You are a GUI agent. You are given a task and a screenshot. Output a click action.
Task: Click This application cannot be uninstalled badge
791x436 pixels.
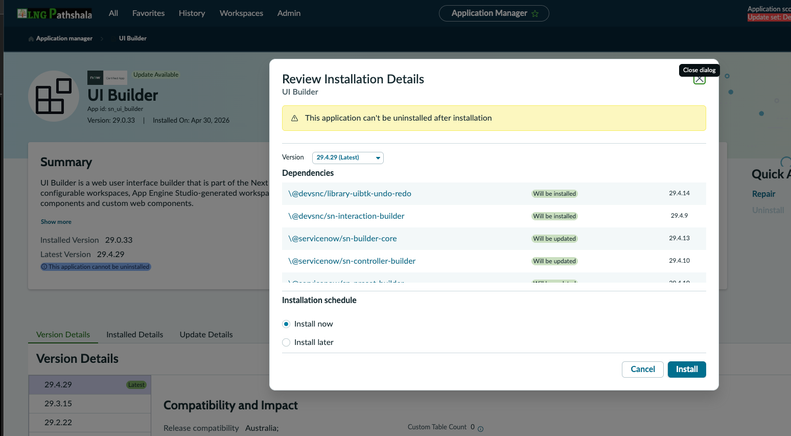[x=96, y=267]
